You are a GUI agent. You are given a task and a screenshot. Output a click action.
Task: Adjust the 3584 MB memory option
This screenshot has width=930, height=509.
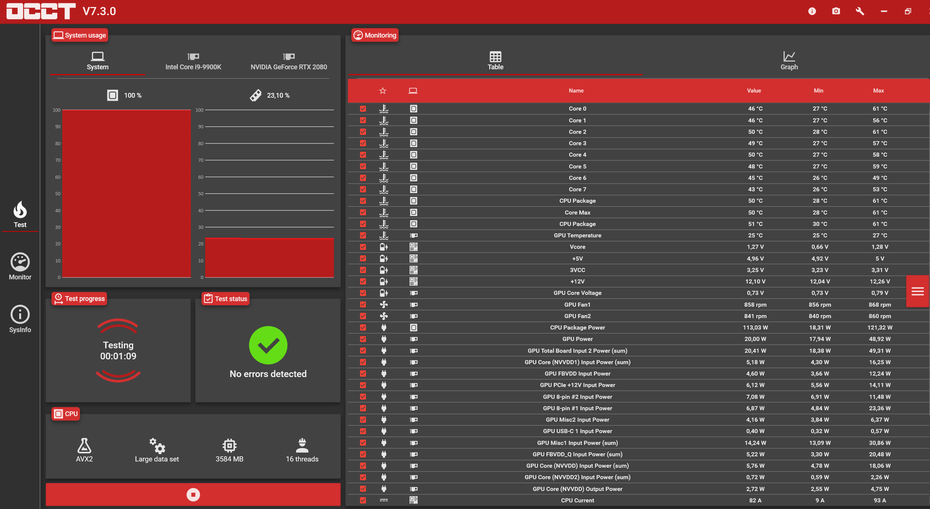pos(230,450)
